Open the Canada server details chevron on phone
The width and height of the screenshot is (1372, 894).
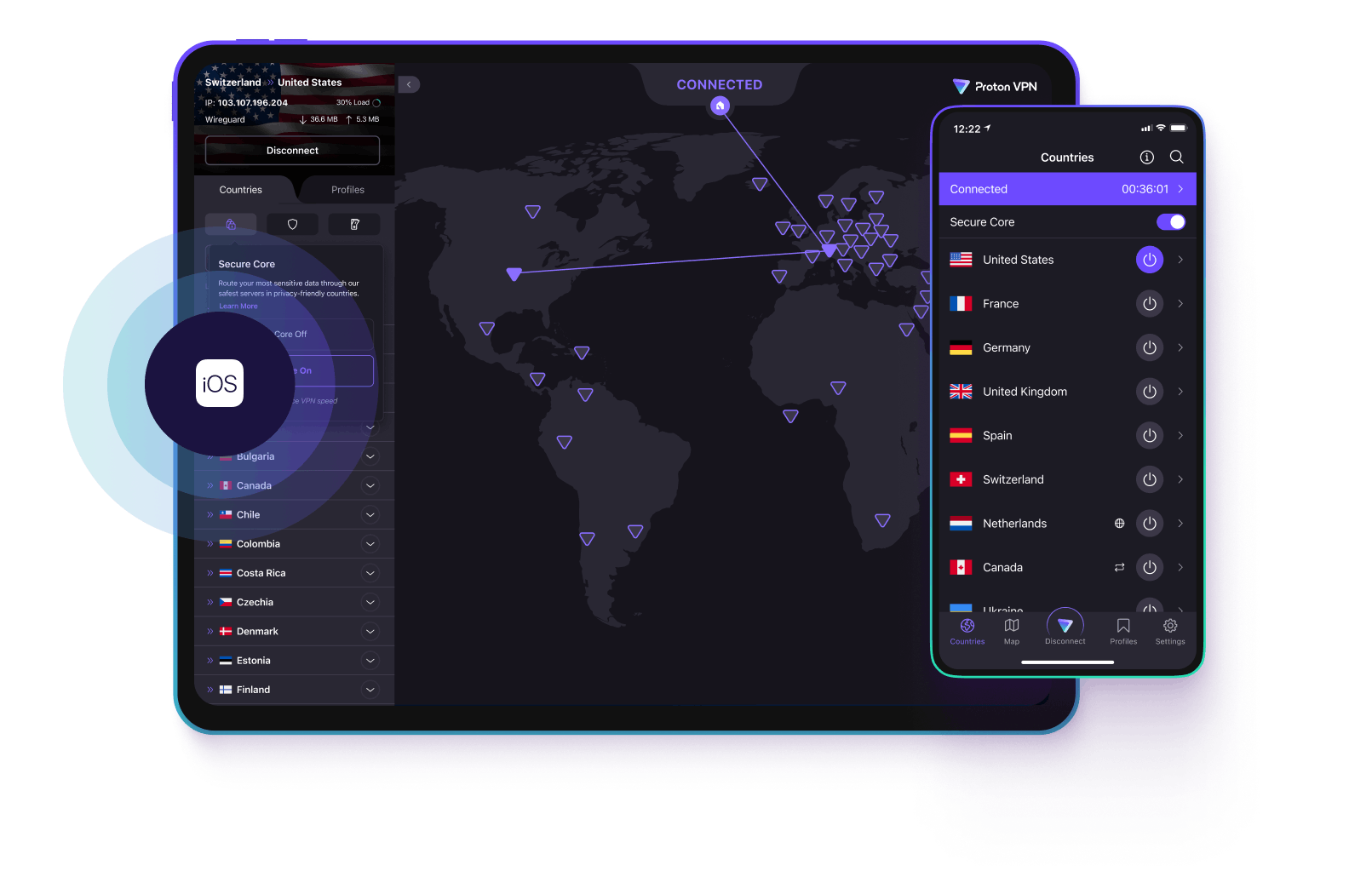coord(1180,567)
